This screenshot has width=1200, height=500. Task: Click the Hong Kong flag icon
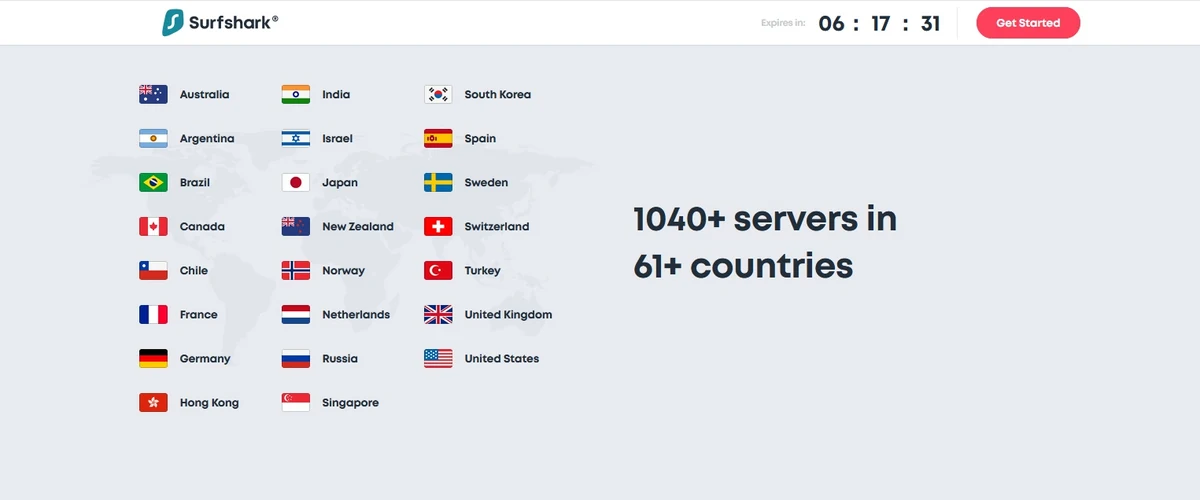[153, 403]
